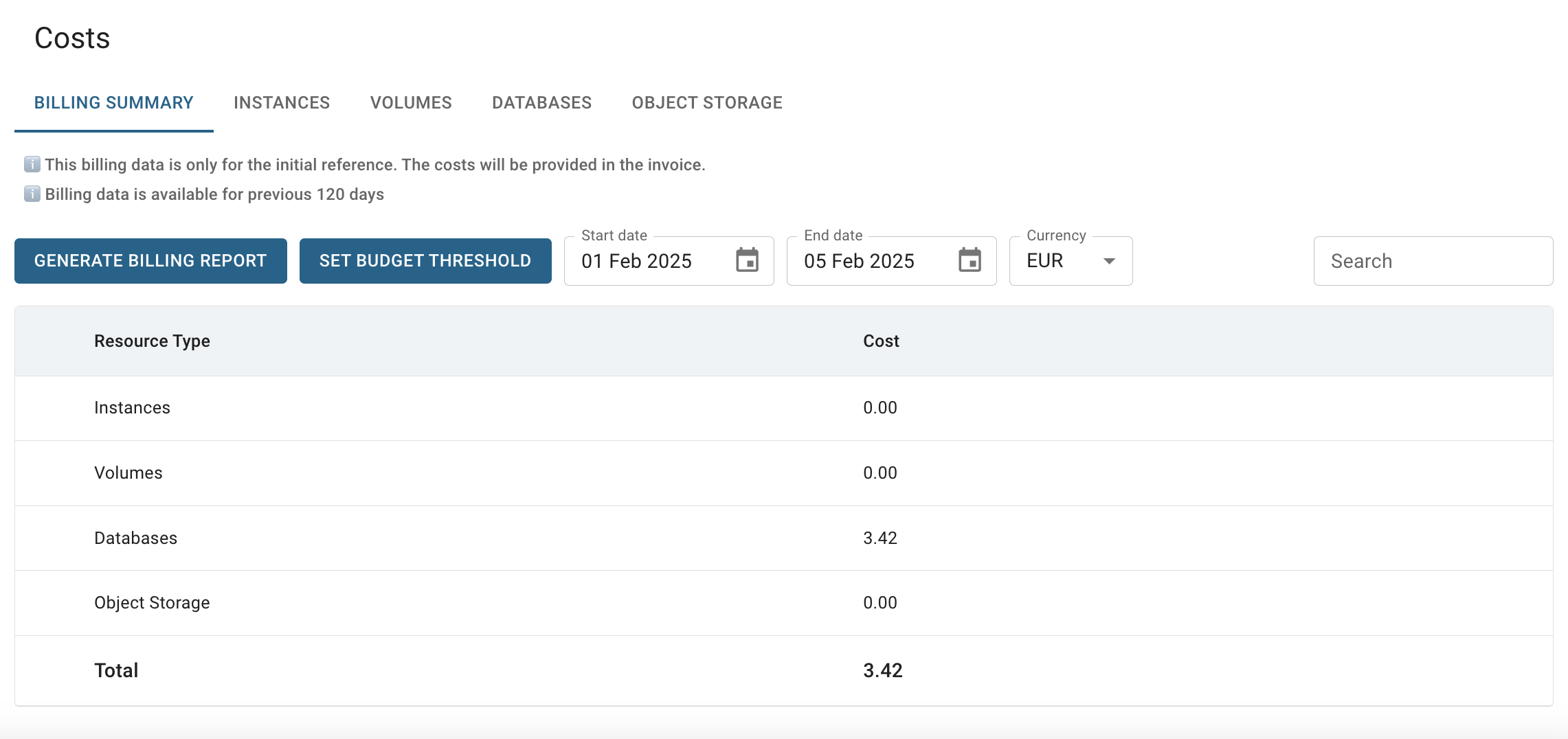Click the Instances cost value 0.00

[x=880, y=407]
